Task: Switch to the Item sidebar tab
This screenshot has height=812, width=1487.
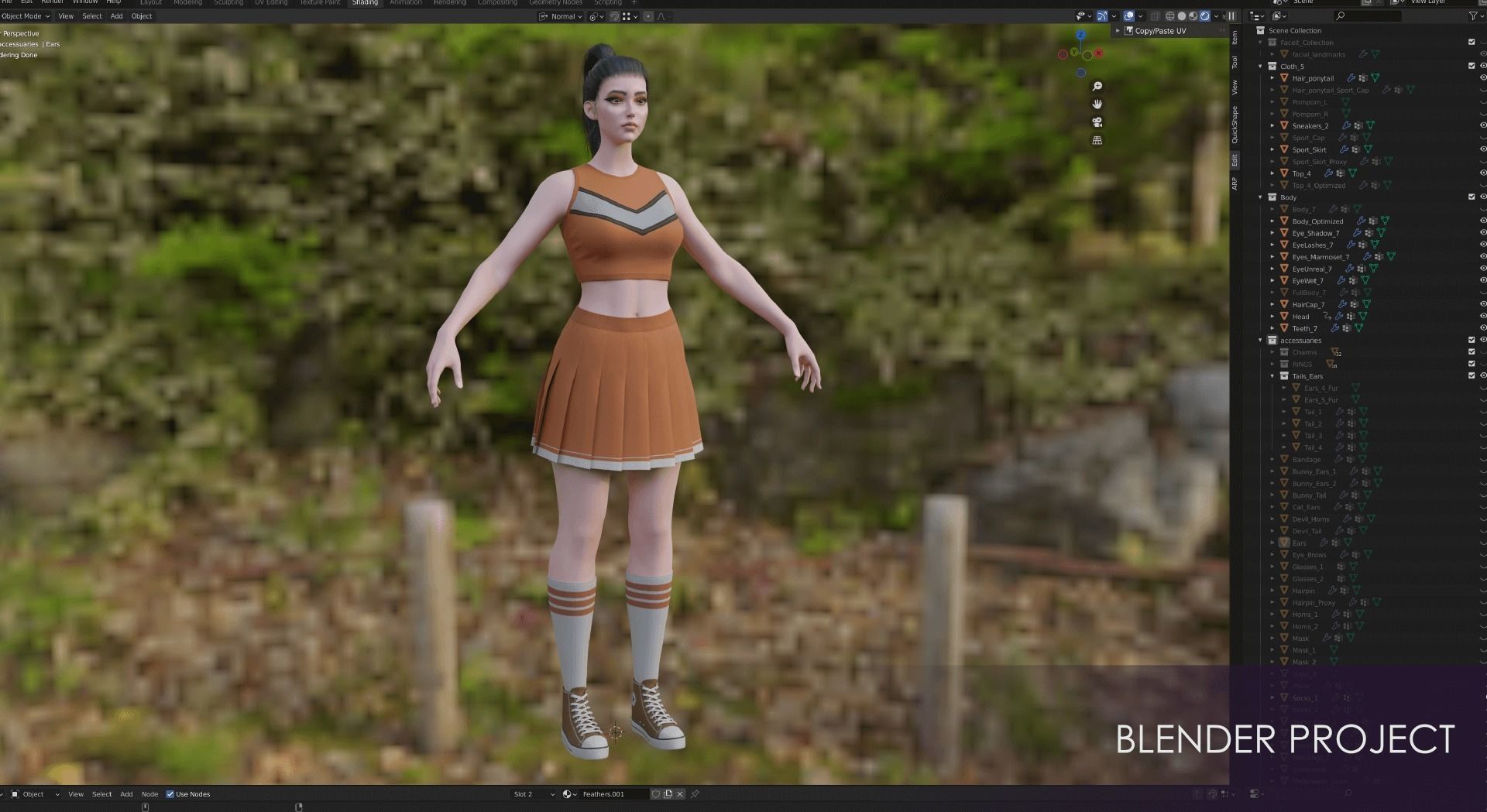Action: [1235, 38]
